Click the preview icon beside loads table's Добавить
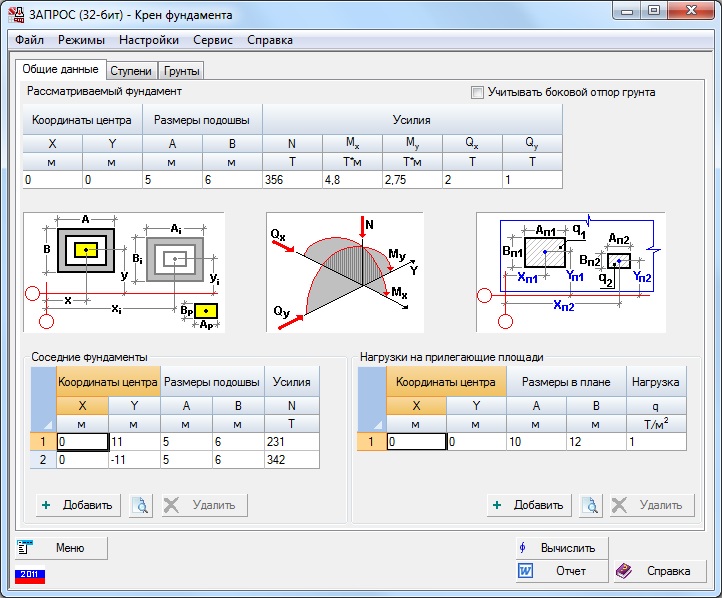Screen dimensions: 722x598 point(590,505)
